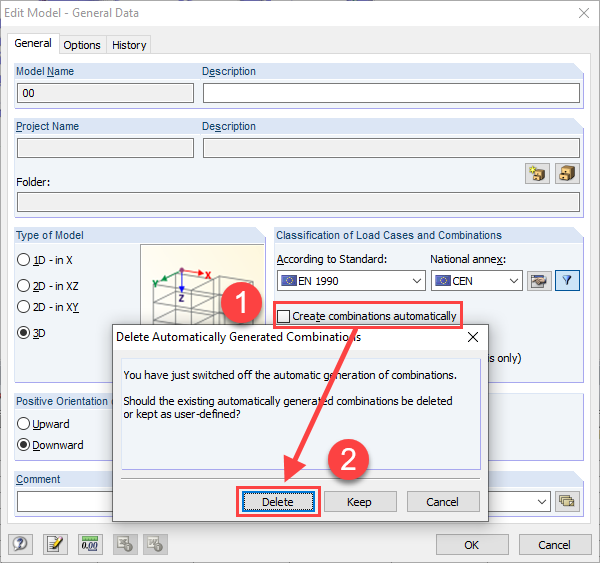Image resolution: width=600 pixels, height=563 pixels.
Task: Expand the Comment dropdown arrow
Action: (541, 501)
